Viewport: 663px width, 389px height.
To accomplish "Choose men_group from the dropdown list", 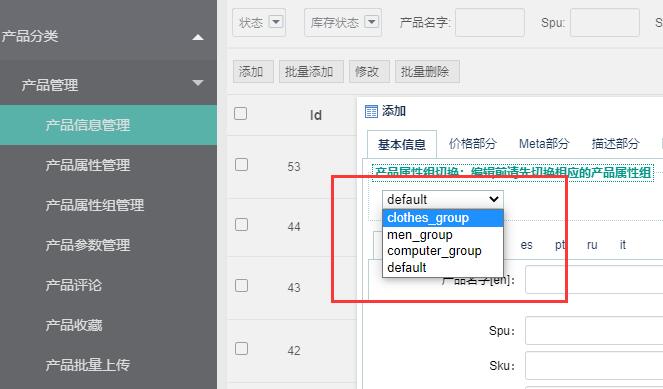I will (443, 234).
